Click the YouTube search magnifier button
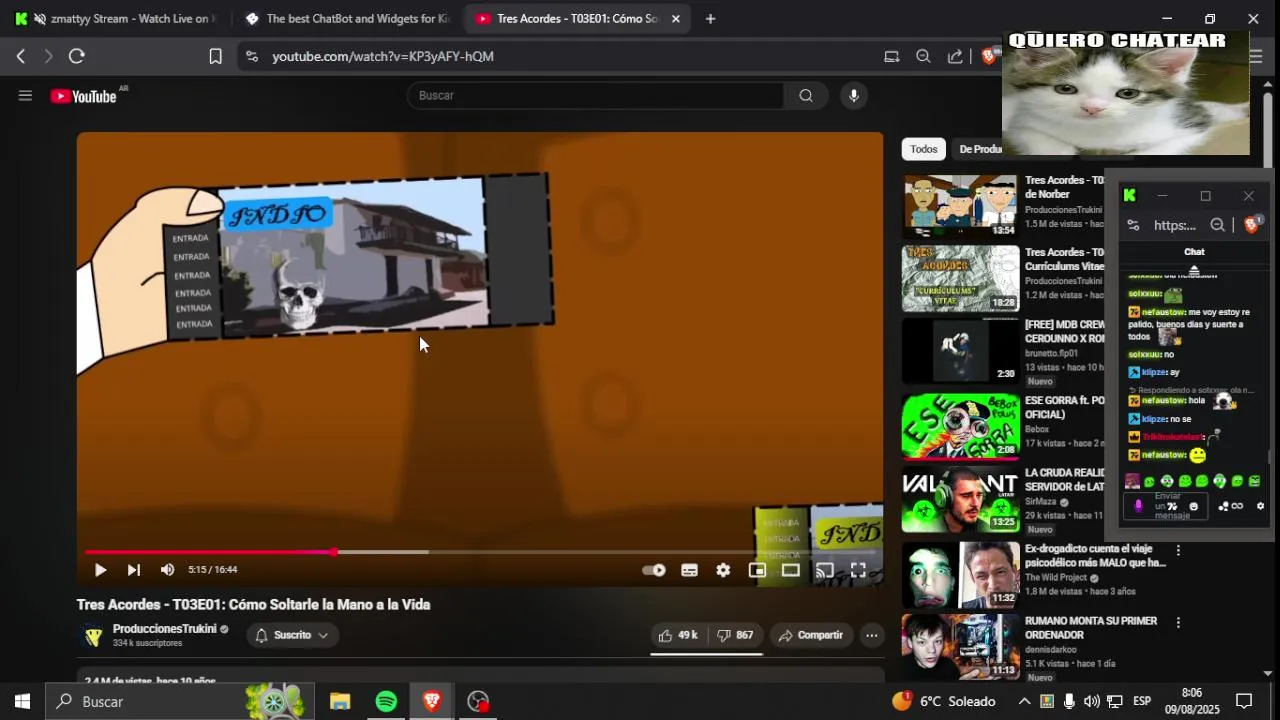Screen dimensions: 1280x720 (806, 96)
